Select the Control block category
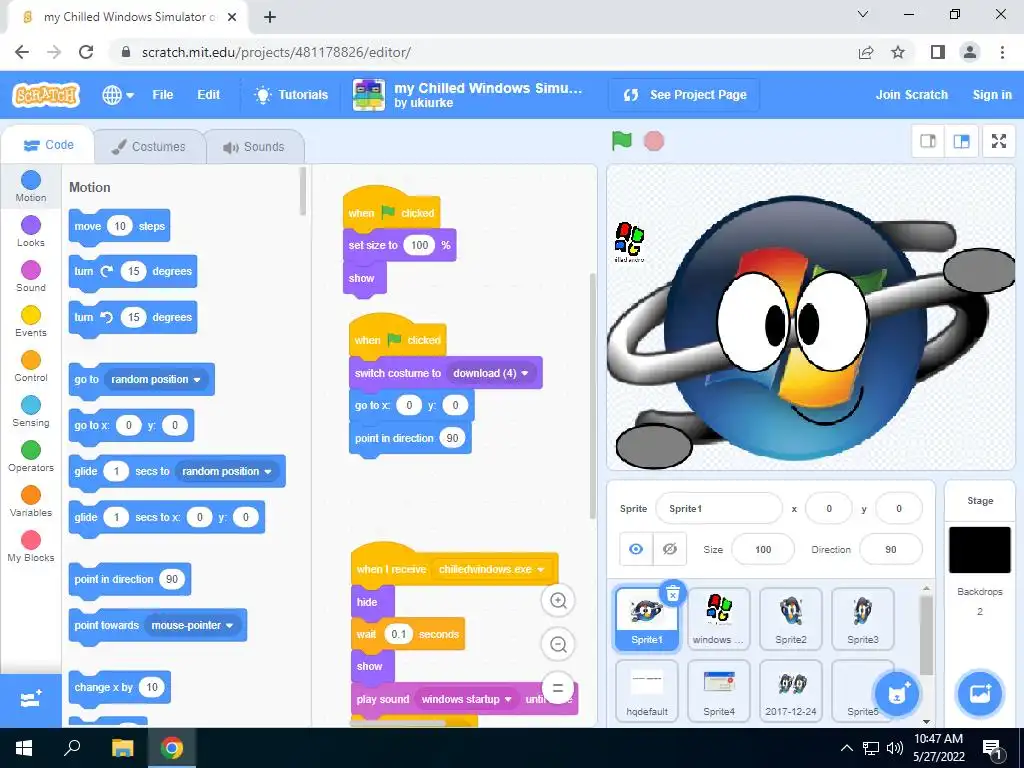Screen dimensions: 1024x768 31,367
